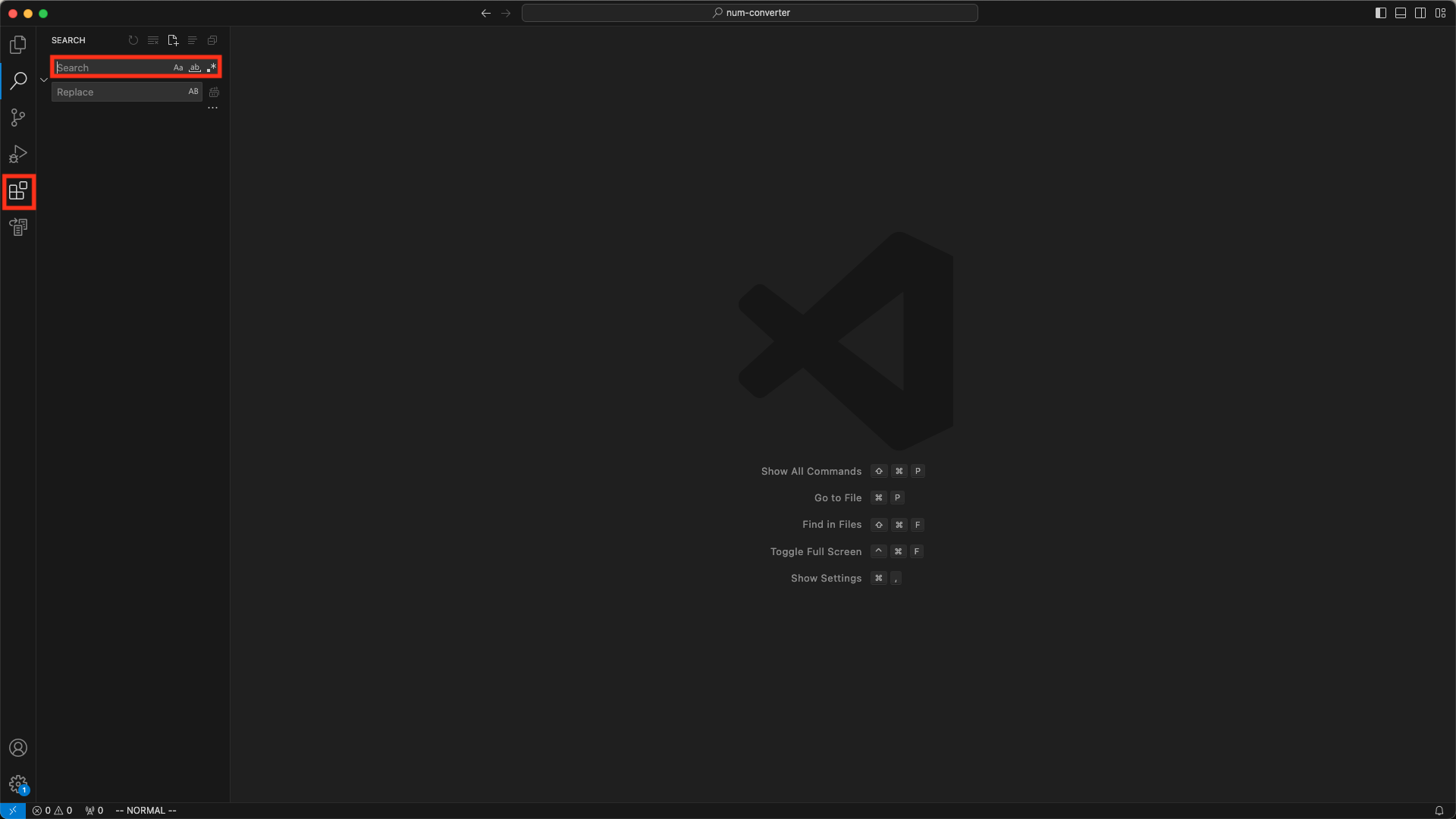Click the Replace input field

(118, 92)
